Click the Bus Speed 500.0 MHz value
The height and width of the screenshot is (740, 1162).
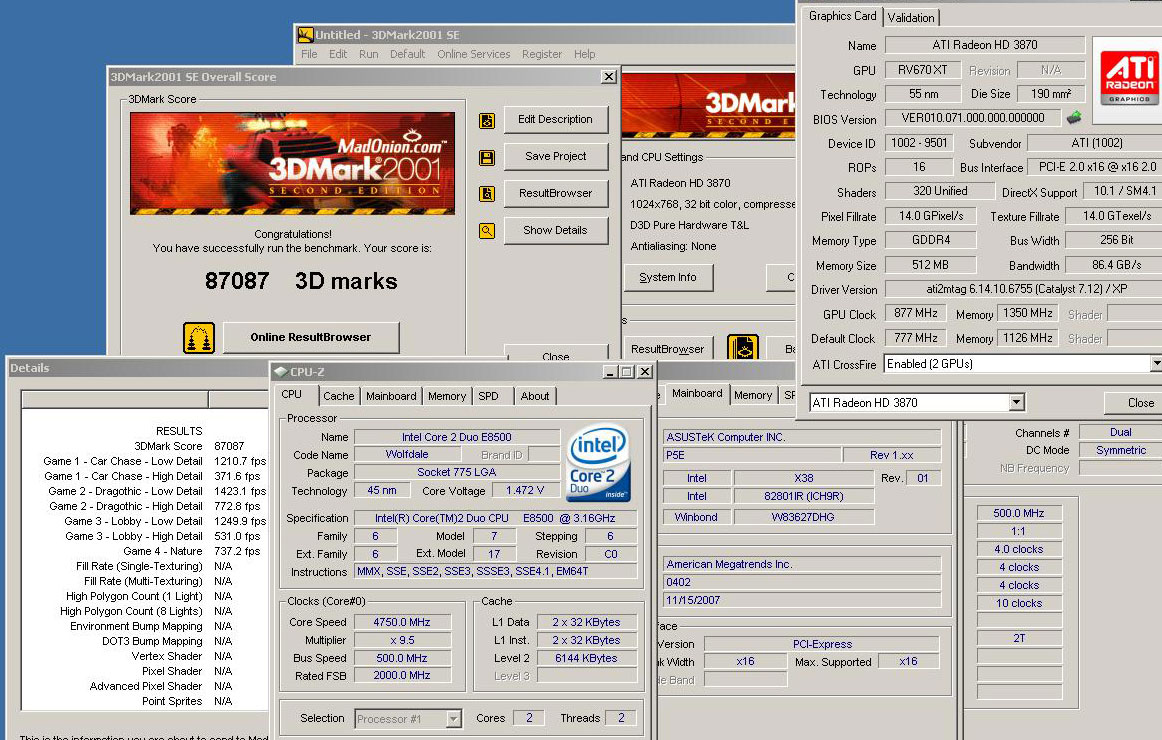402,658
